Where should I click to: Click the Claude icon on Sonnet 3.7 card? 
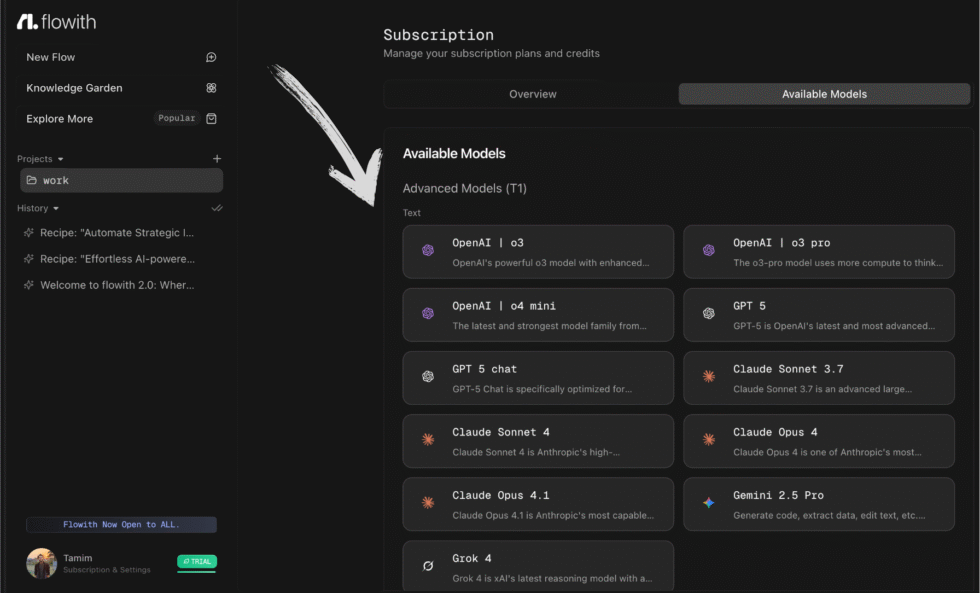click(x=710, y=378)
